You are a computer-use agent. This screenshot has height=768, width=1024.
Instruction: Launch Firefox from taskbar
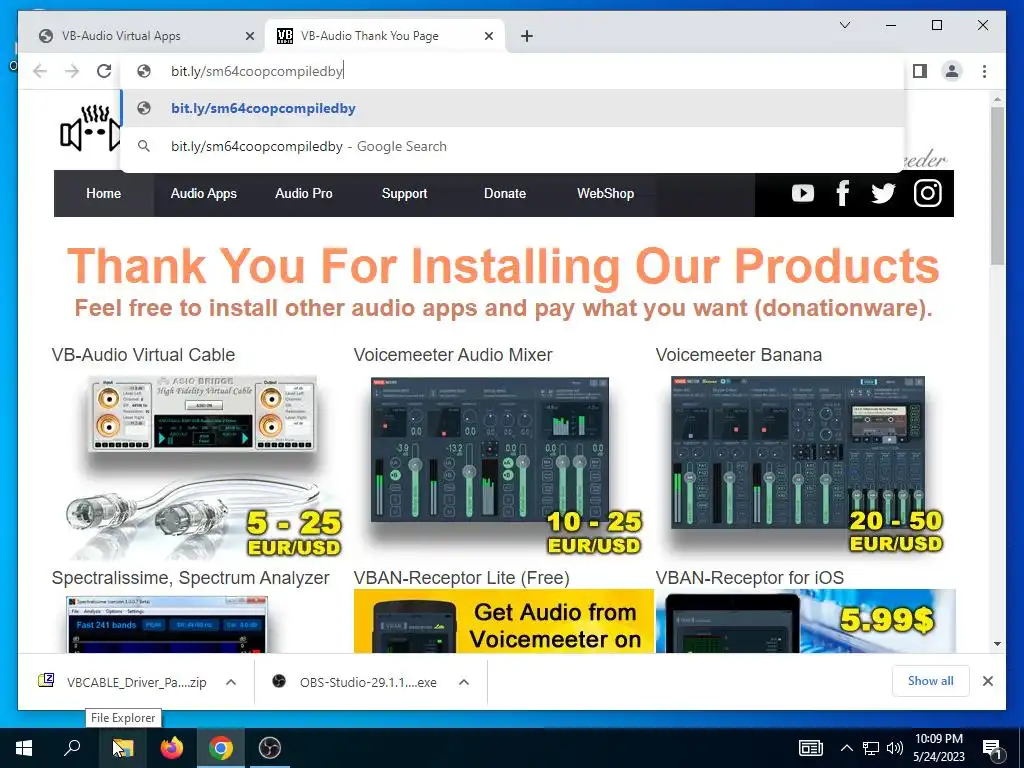(x=172, y=748)
